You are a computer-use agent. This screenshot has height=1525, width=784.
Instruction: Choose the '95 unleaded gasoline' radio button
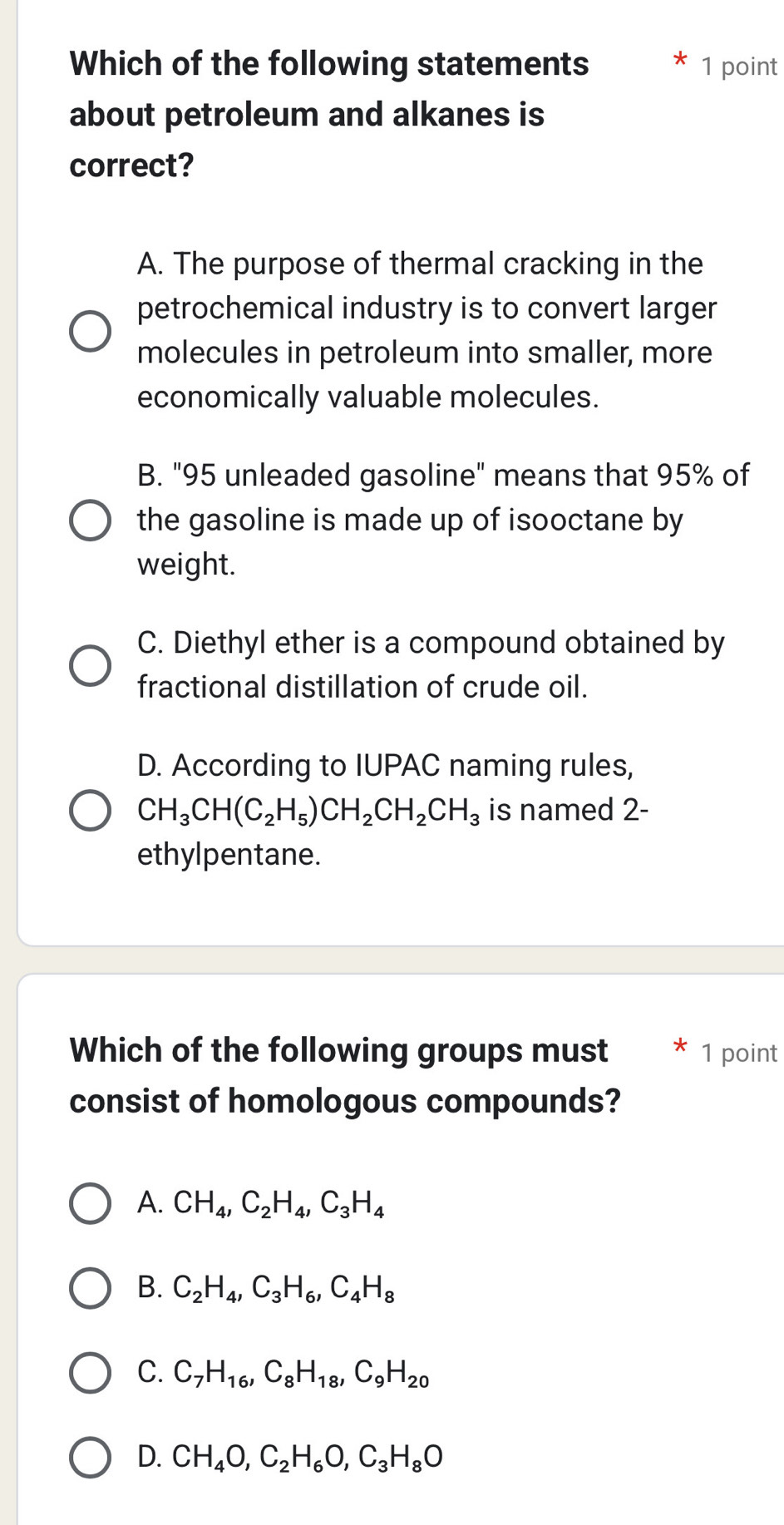click(x=90, y=521)
